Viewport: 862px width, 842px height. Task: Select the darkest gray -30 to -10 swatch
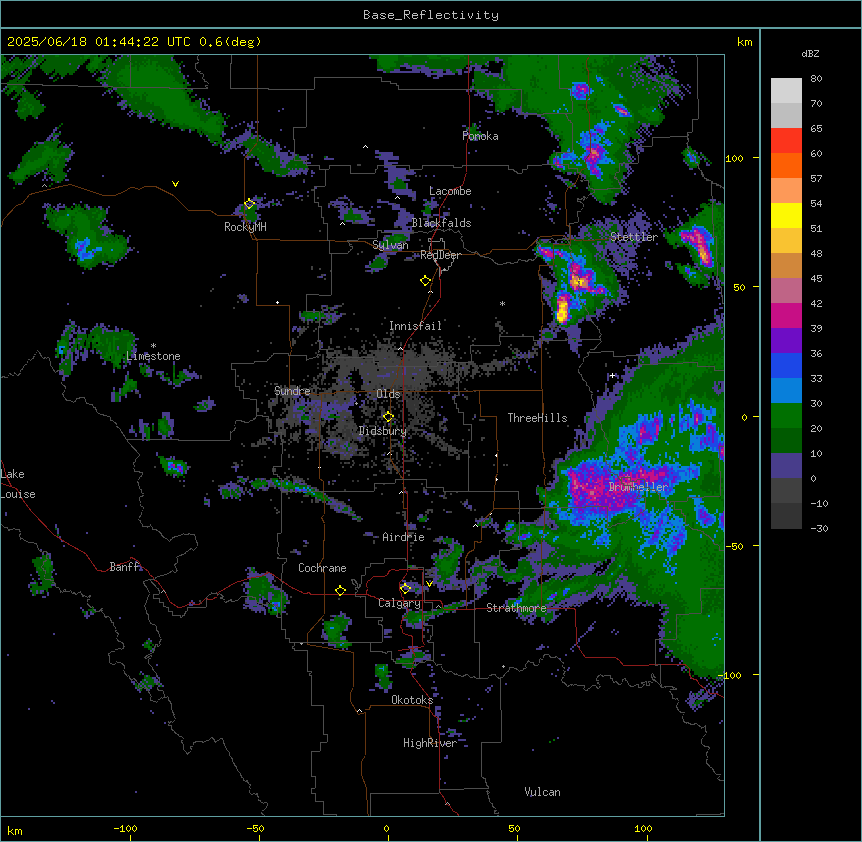click(786, 516)
